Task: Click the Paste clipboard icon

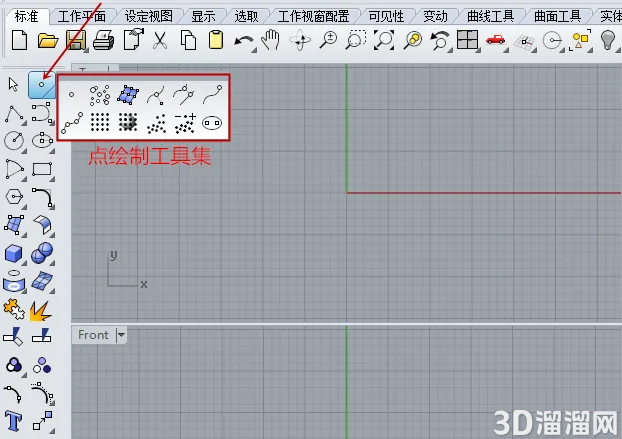Action: [x=216, y=40]
